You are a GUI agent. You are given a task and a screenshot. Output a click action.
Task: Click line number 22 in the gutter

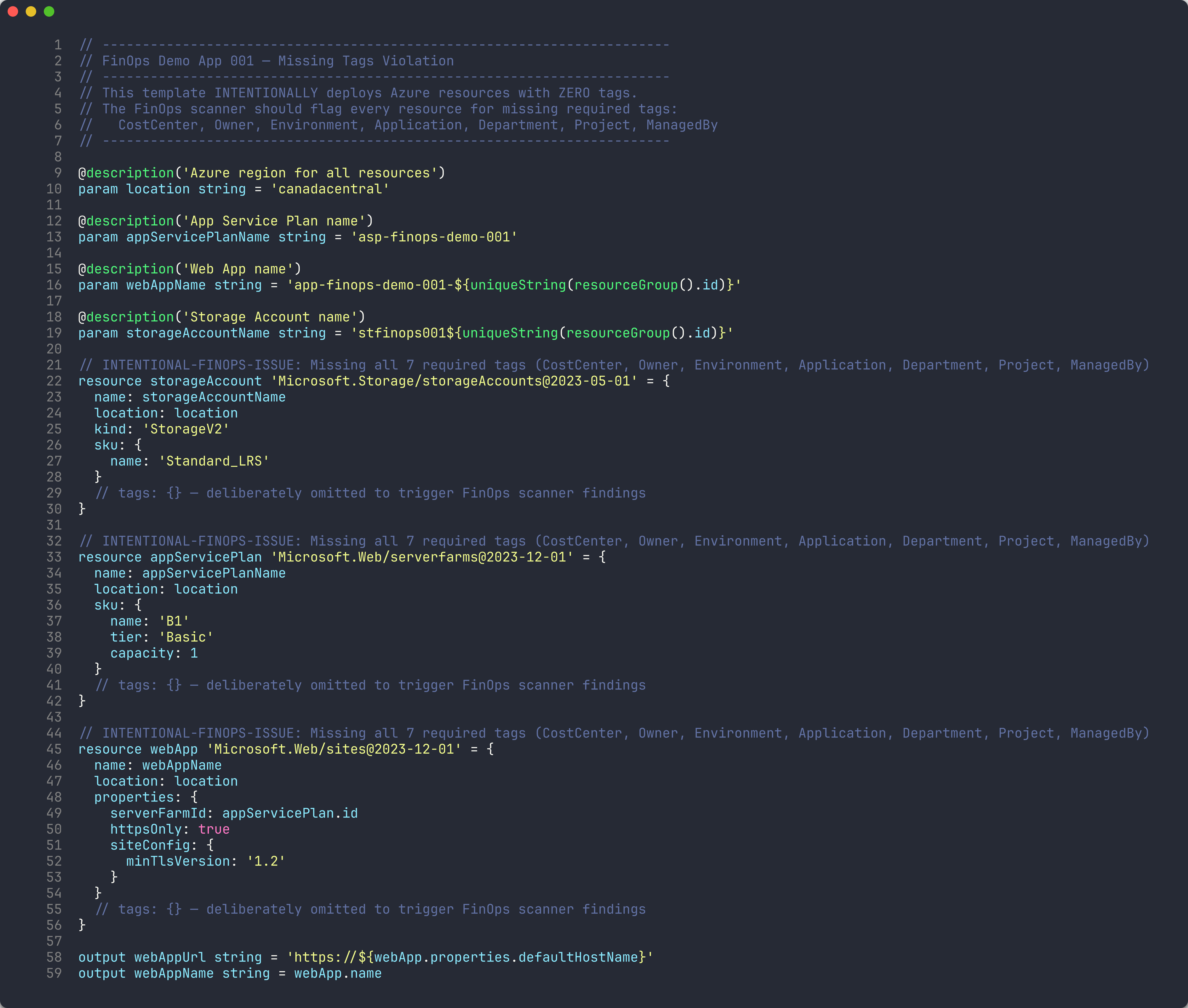coord(54,381)
